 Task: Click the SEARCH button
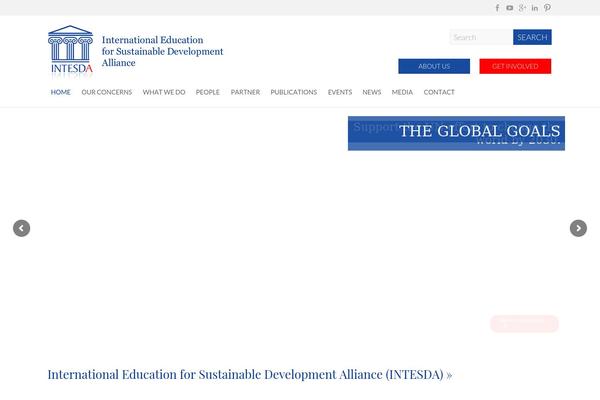point(532,37)
